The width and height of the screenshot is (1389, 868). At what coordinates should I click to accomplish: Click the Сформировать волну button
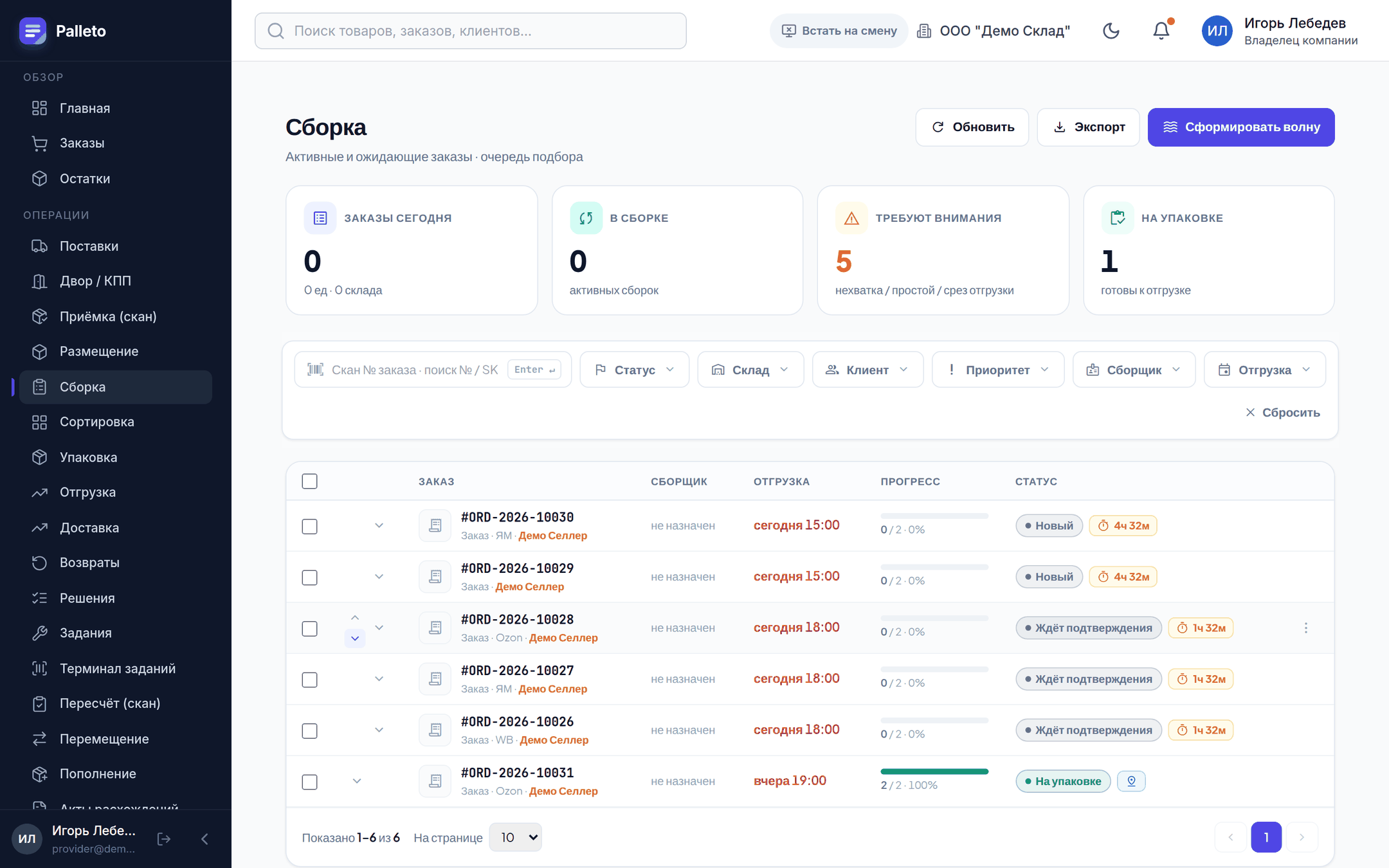pyautogui.click(x=1240, y=127)
